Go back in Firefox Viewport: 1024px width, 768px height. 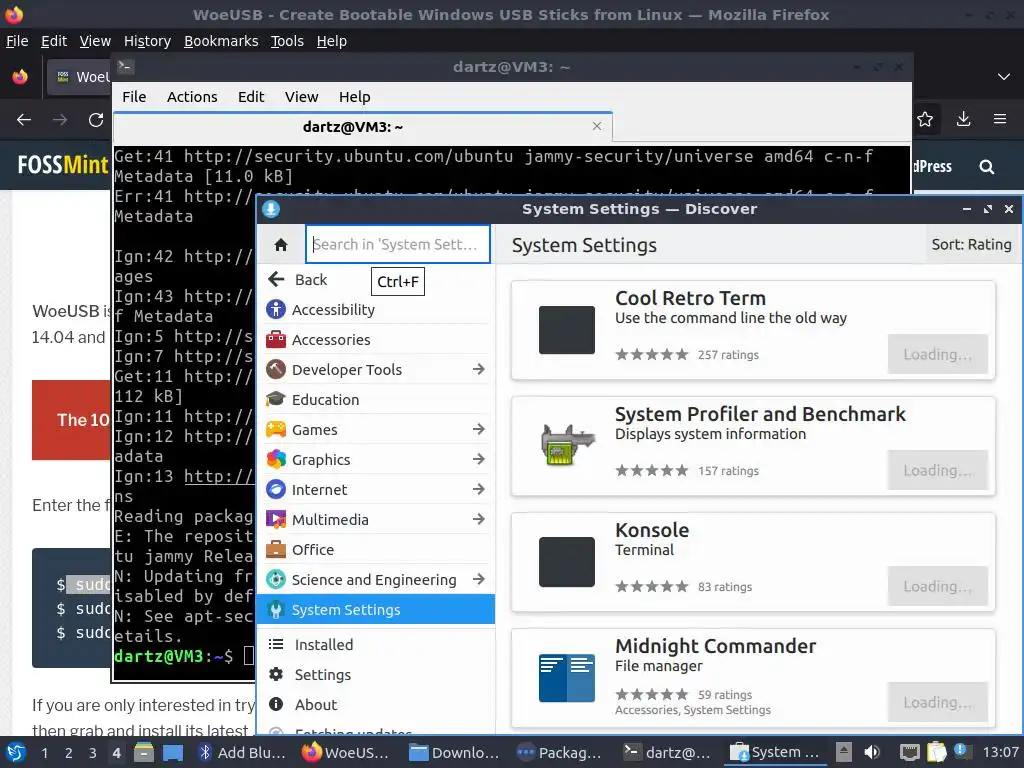pos(24,120)
